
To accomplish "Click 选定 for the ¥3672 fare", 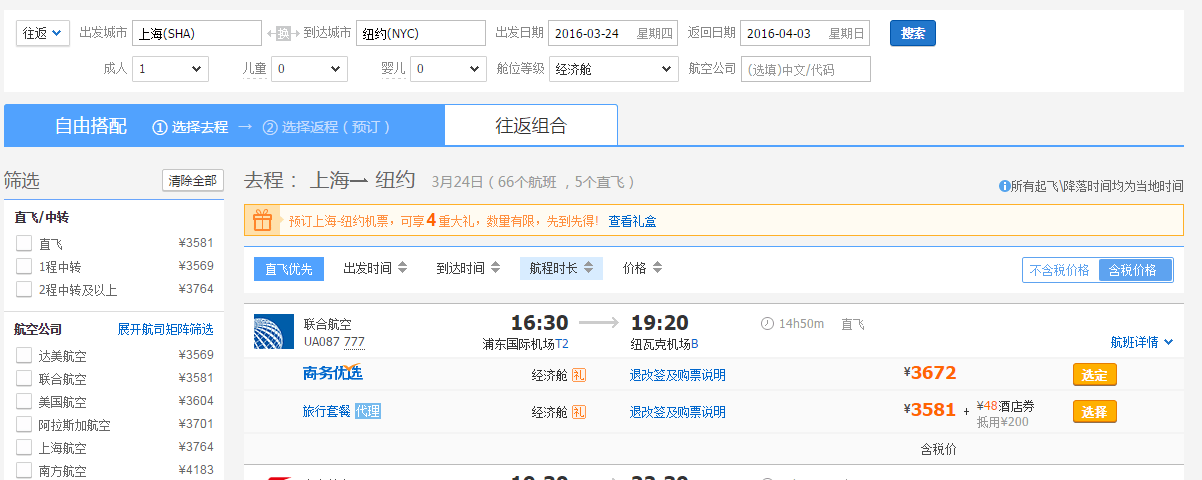I will 1095,375.
